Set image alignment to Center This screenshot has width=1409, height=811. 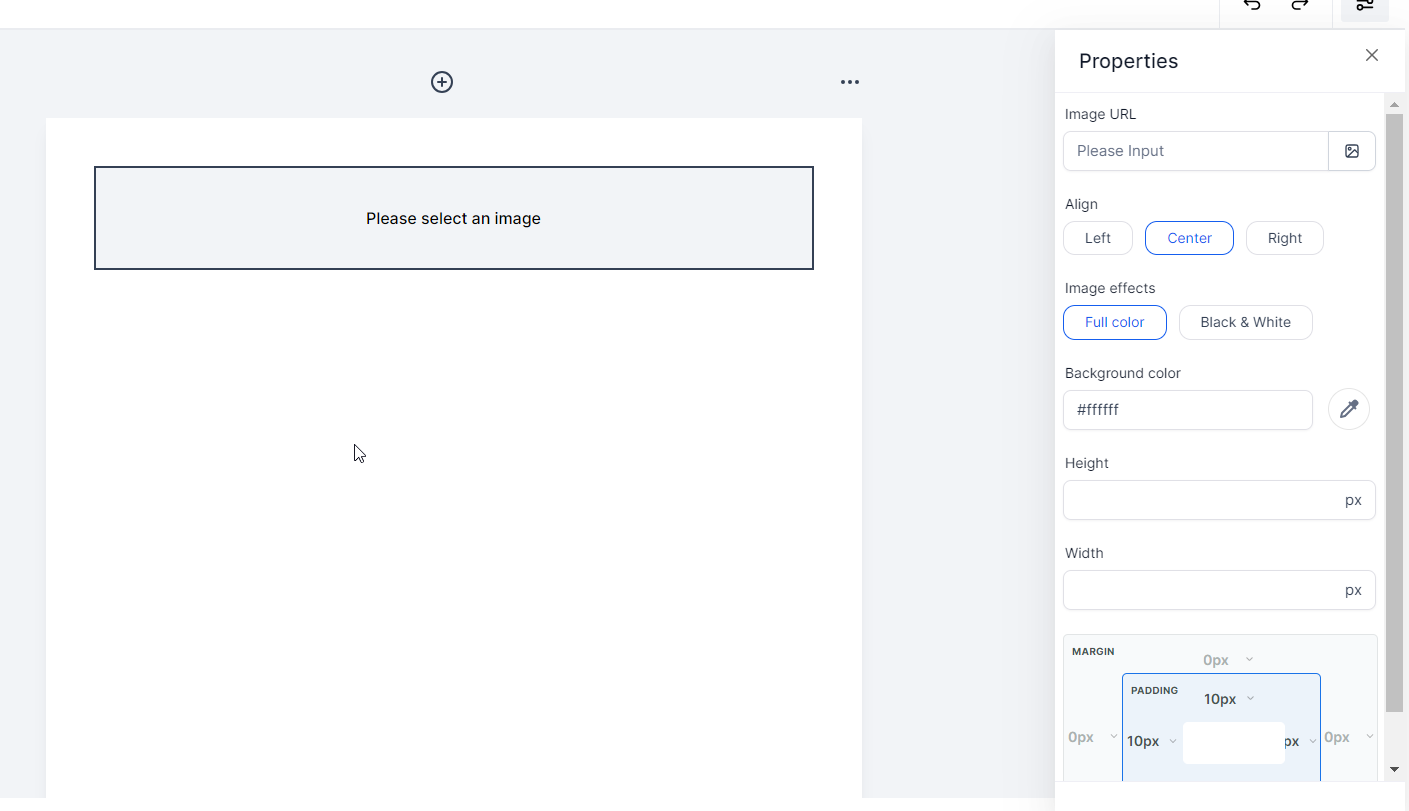pyautogui.click(x=1189, y=238)
